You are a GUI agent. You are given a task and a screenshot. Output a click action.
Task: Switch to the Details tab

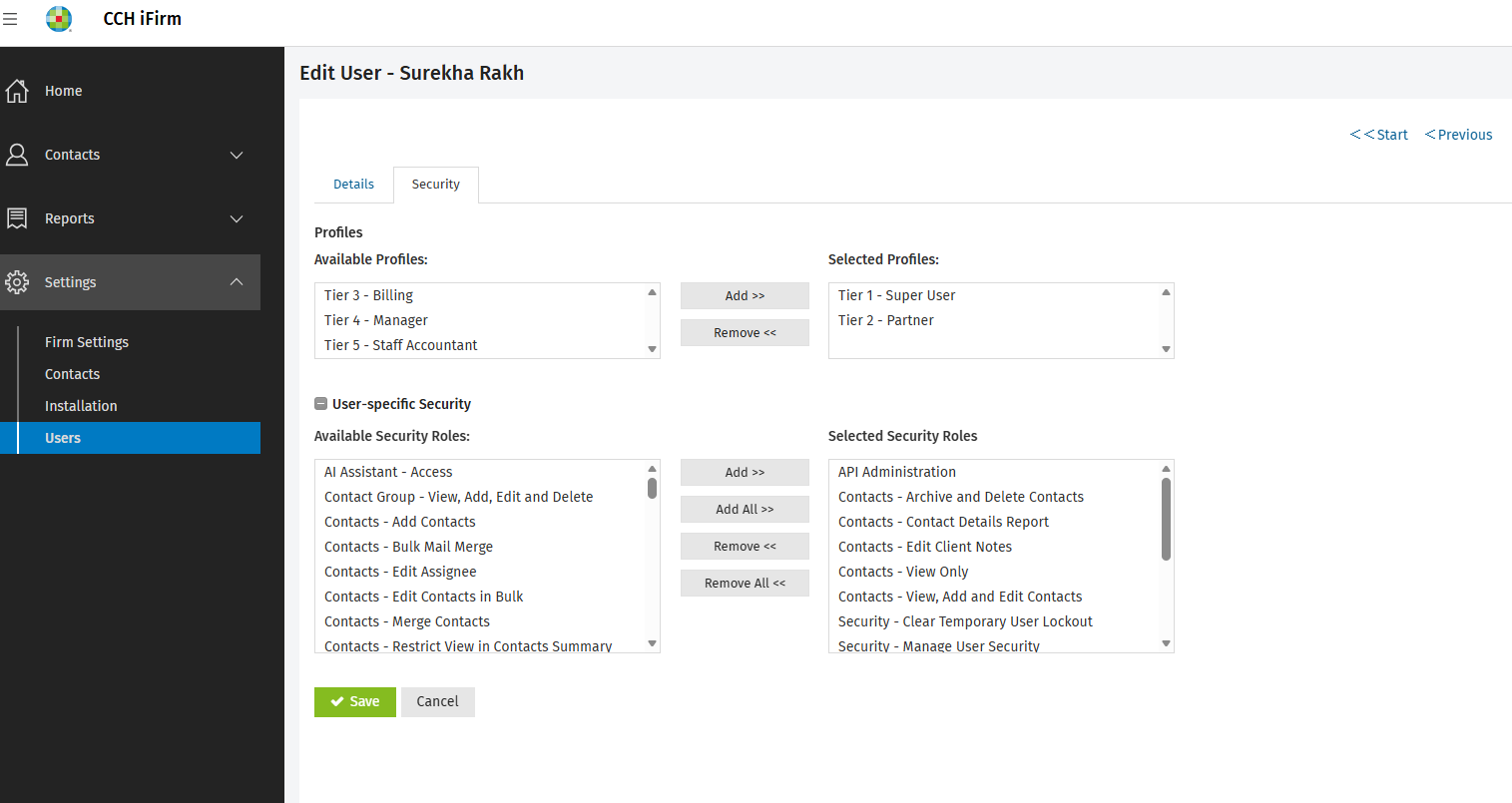click(353, 185)
